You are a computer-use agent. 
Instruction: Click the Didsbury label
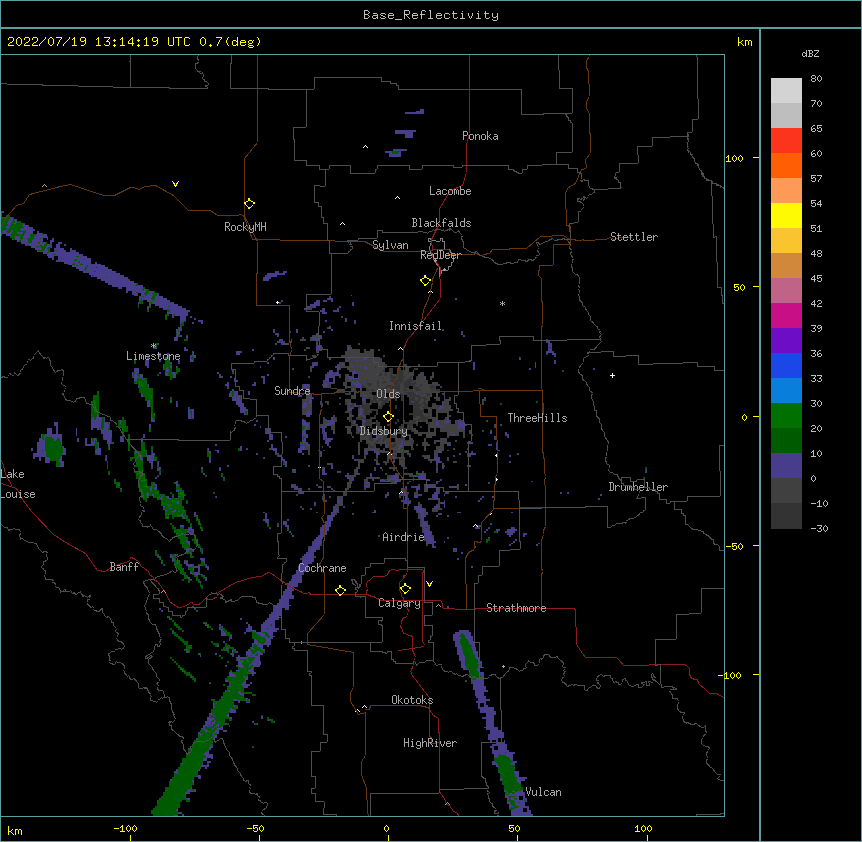tap(384, 431)
